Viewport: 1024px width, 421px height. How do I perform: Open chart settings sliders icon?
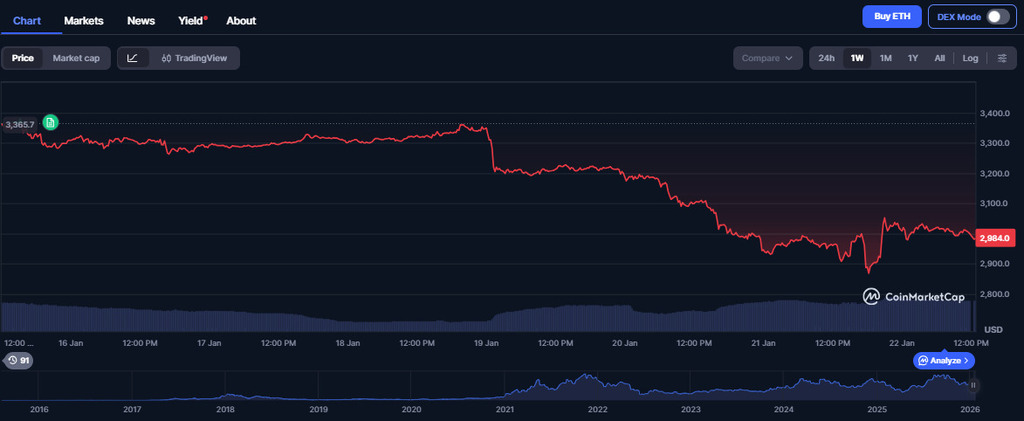click(x=1001, y=58)
